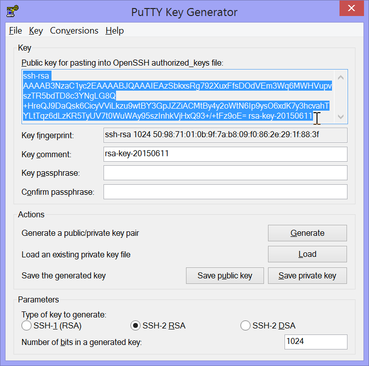Click the Confirm passphrase field

[x=225, y=192]
